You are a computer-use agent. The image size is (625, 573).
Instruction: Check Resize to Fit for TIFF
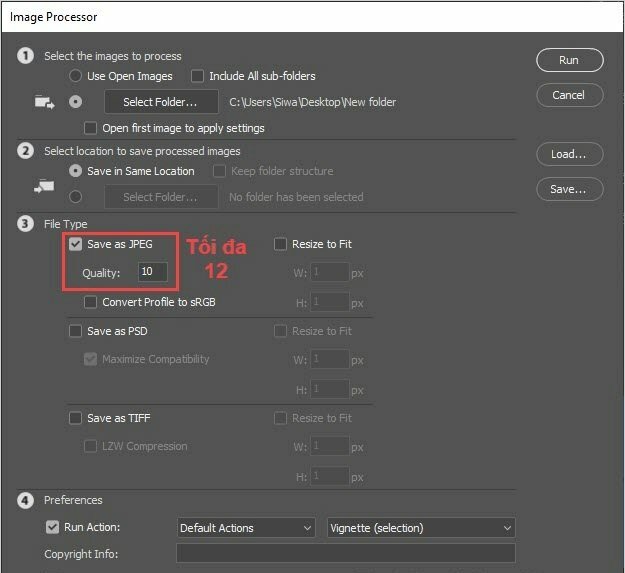coord(280,418)
